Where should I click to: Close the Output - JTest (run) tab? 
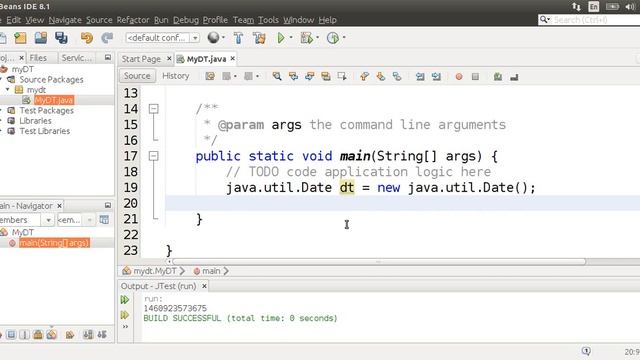[x=204, y=286]
